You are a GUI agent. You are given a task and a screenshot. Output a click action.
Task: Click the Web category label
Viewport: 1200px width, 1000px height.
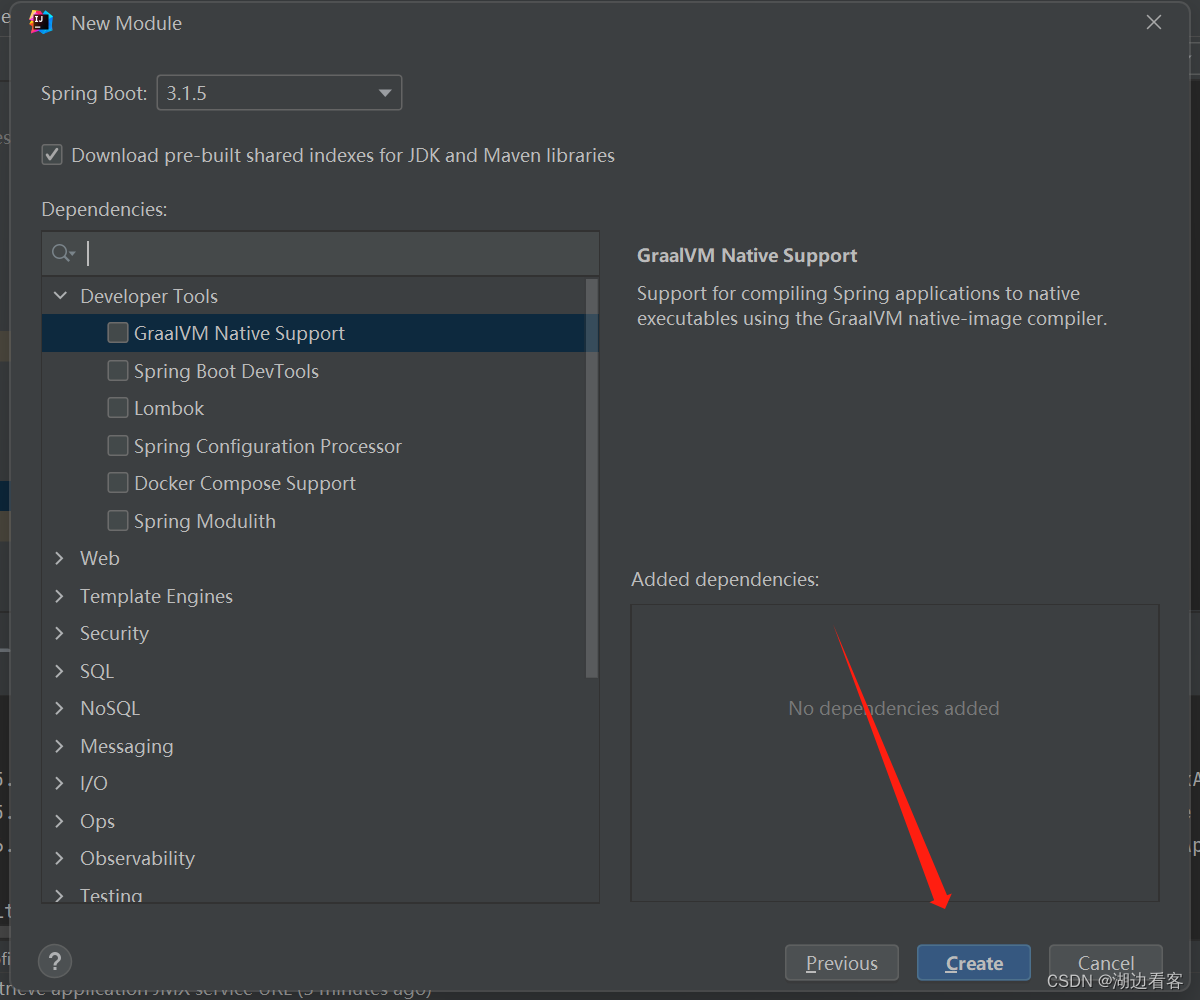[x=100, y=558]
